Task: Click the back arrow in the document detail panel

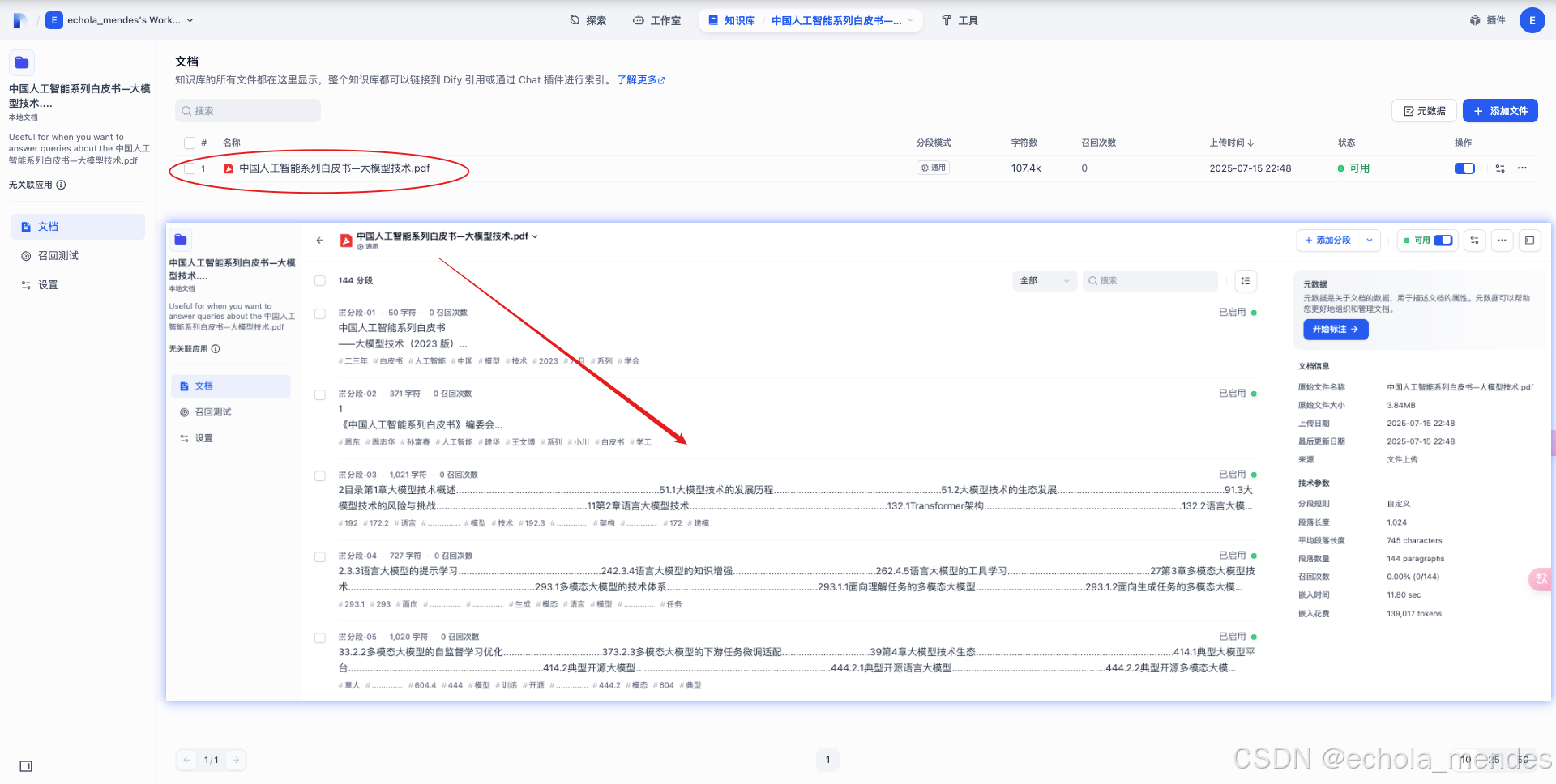Action: [320, 241]
